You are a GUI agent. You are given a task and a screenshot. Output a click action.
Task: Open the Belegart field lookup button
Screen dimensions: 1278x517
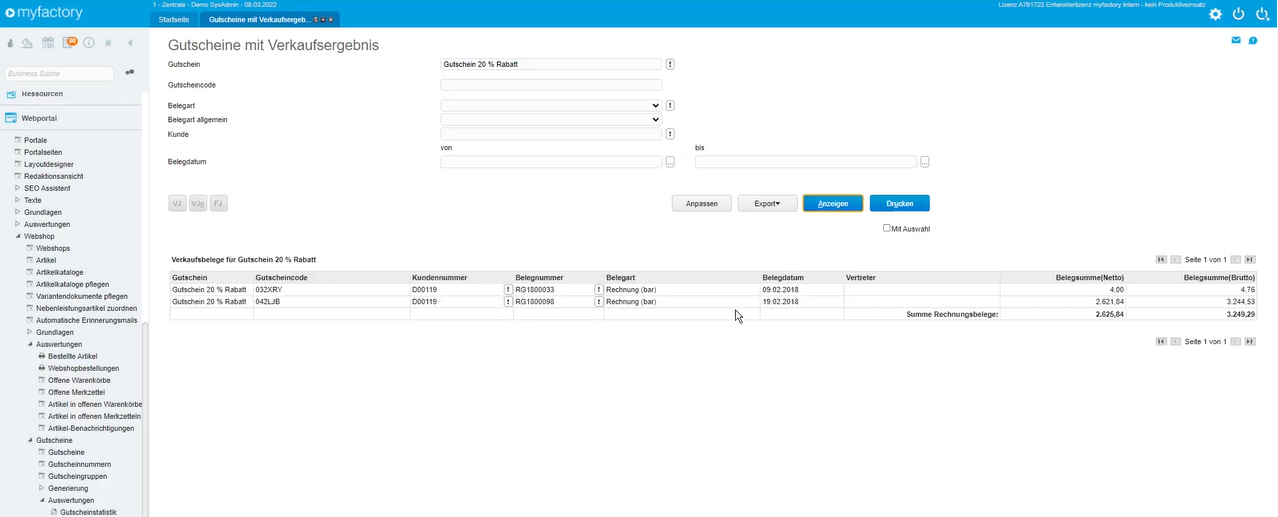670,105
